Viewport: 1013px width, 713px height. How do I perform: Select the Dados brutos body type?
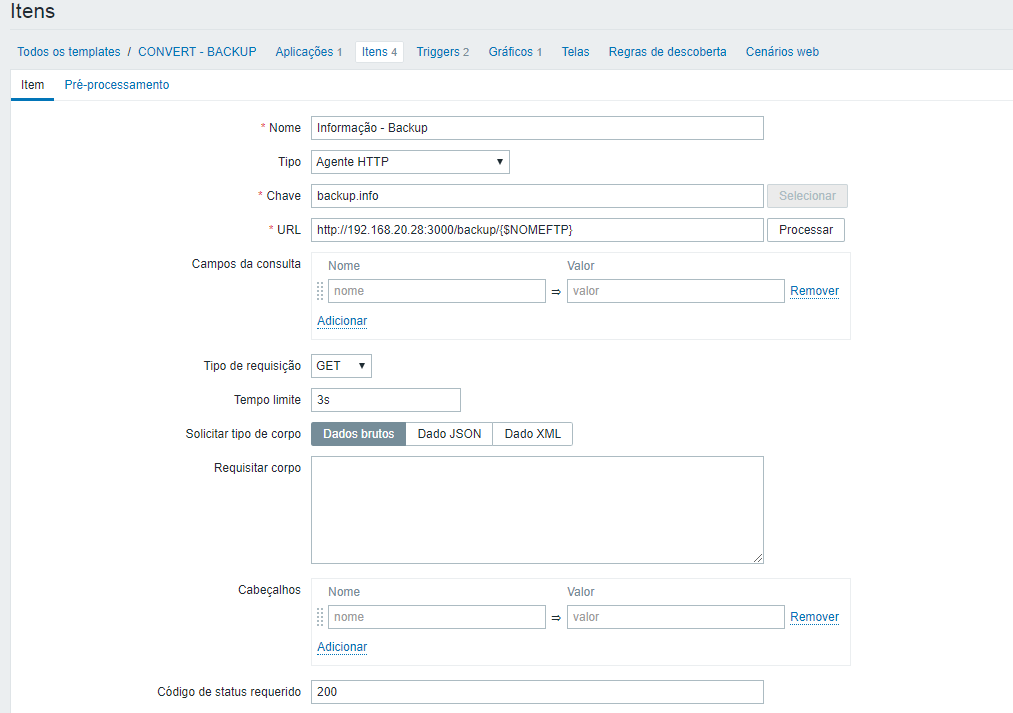tap(359, 434)
